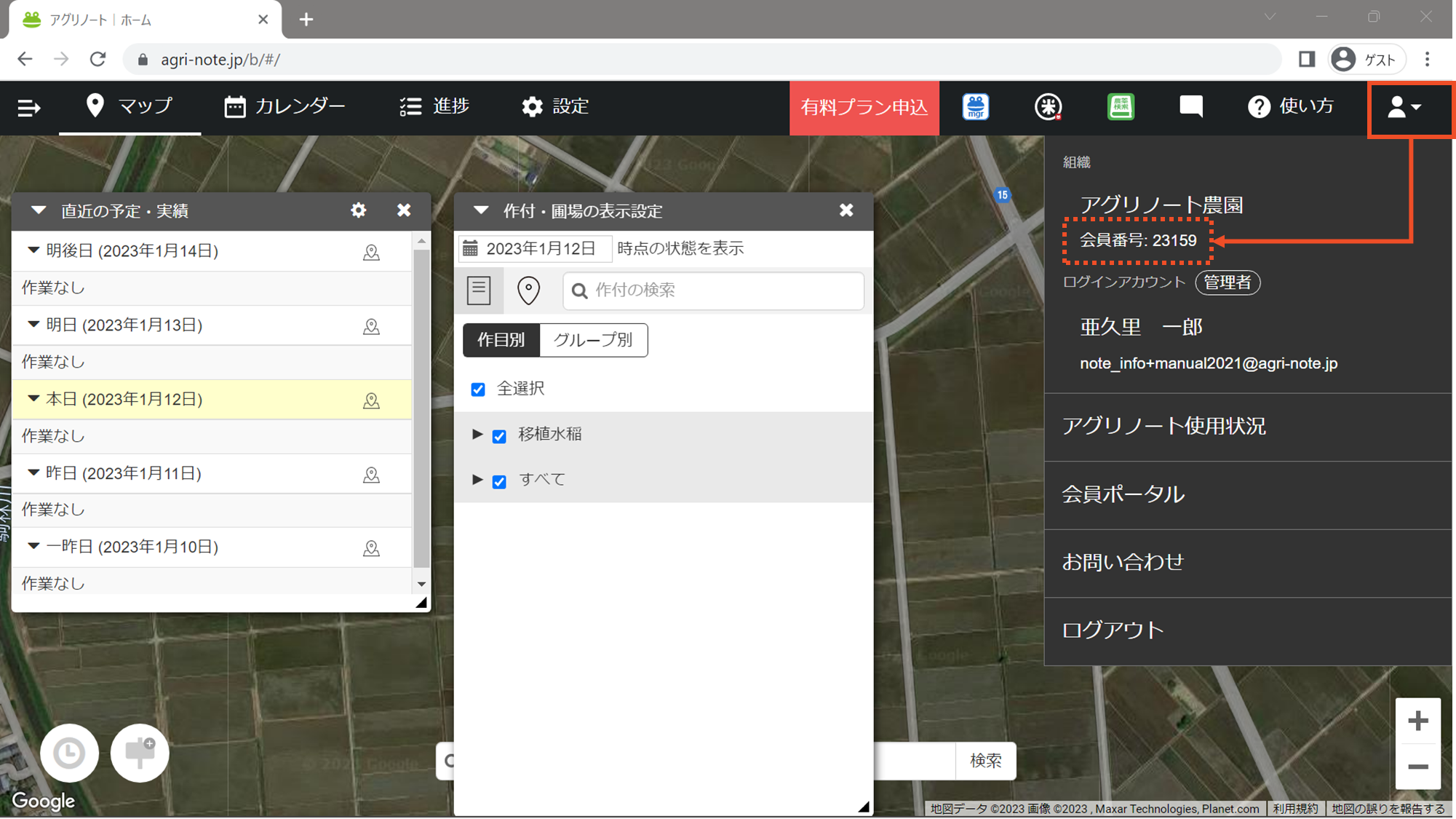
Task: Open the circular asterisk app icon
Action: point(1048,107)
